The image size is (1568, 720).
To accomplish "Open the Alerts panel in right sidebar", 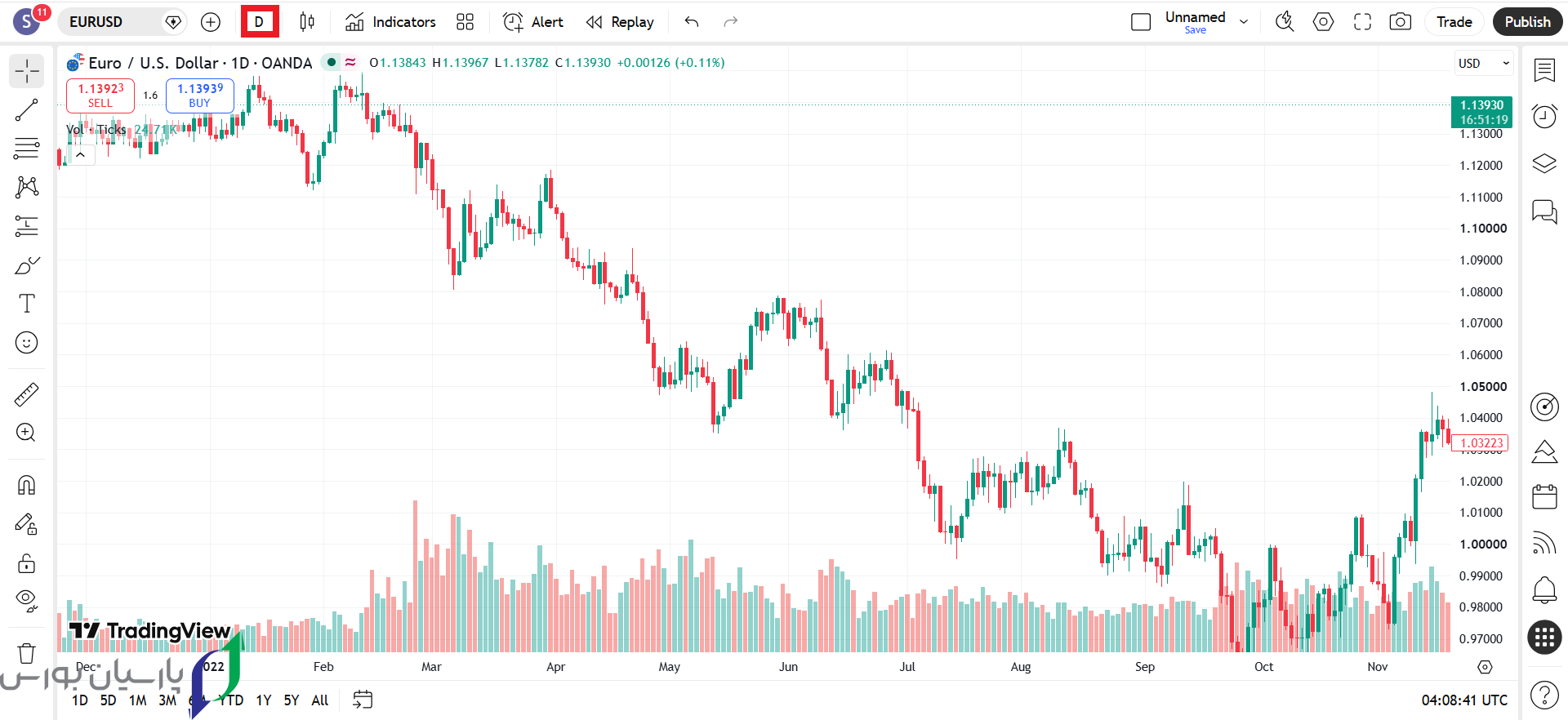I will click(1544, 117).
